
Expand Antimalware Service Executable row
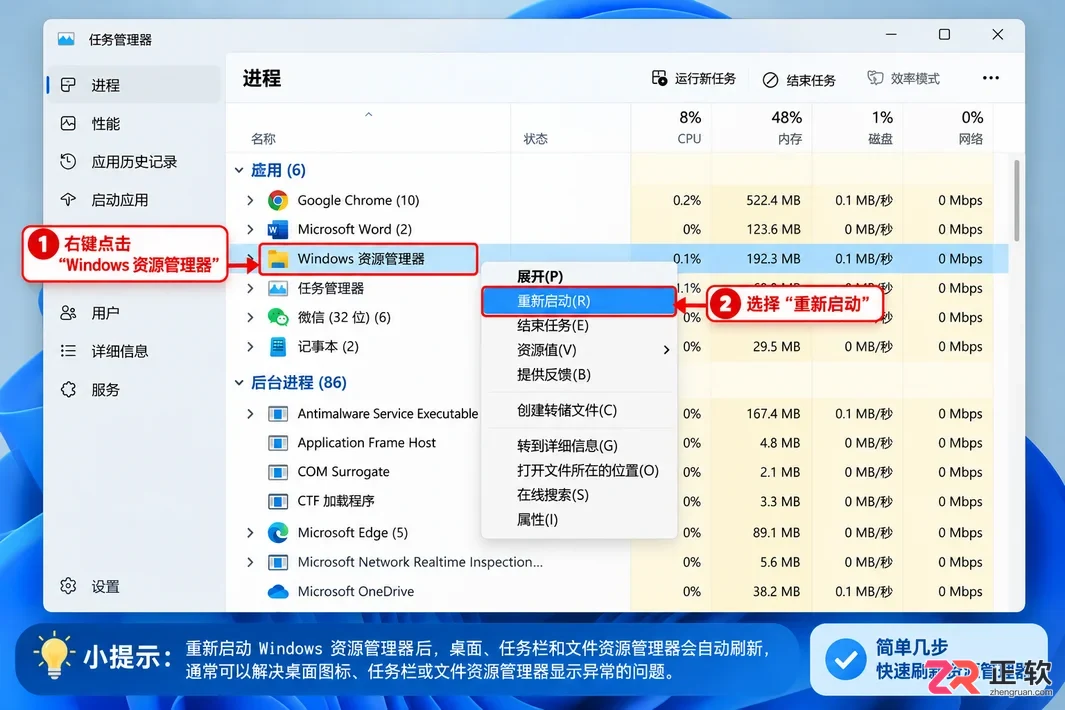pos(250,414)
